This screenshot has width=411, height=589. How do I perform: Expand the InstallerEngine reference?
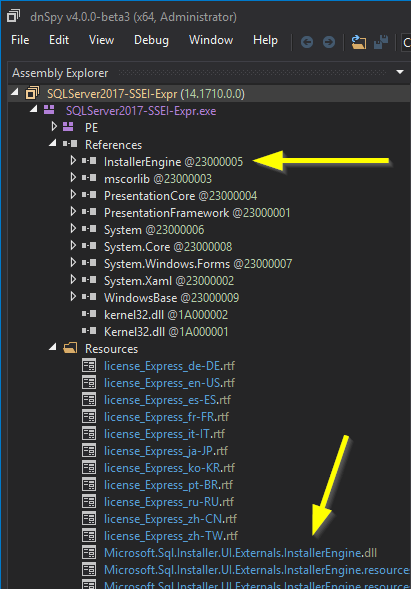pos(73,161)
